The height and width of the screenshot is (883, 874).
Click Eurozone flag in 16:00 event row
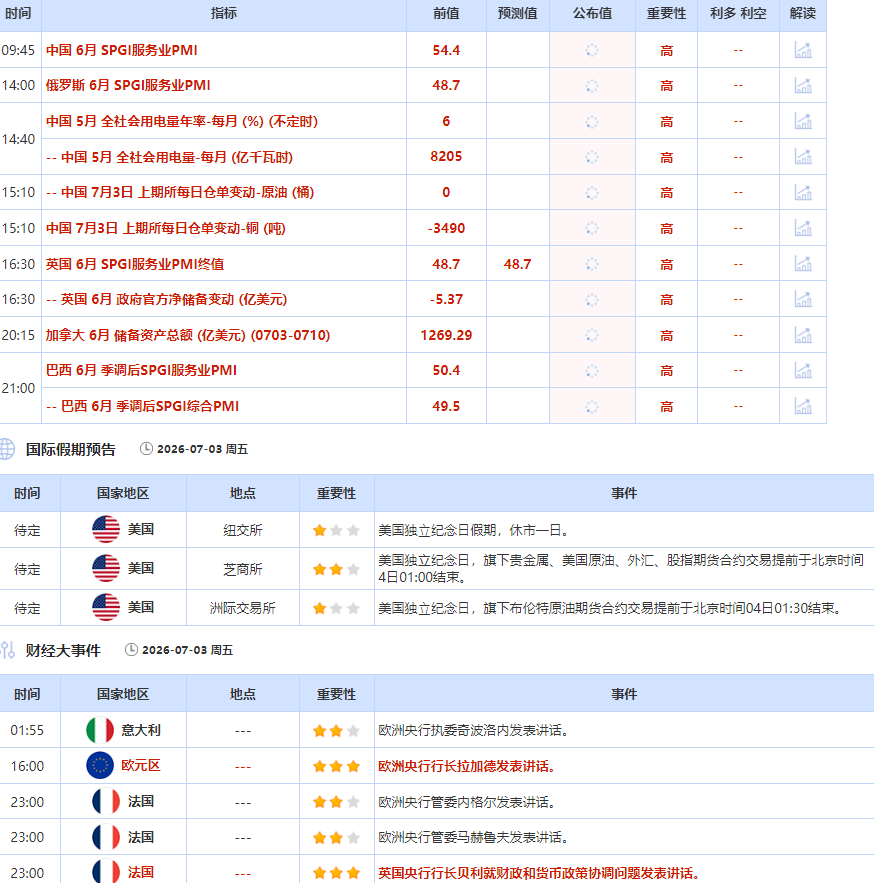tap(100, 766)
